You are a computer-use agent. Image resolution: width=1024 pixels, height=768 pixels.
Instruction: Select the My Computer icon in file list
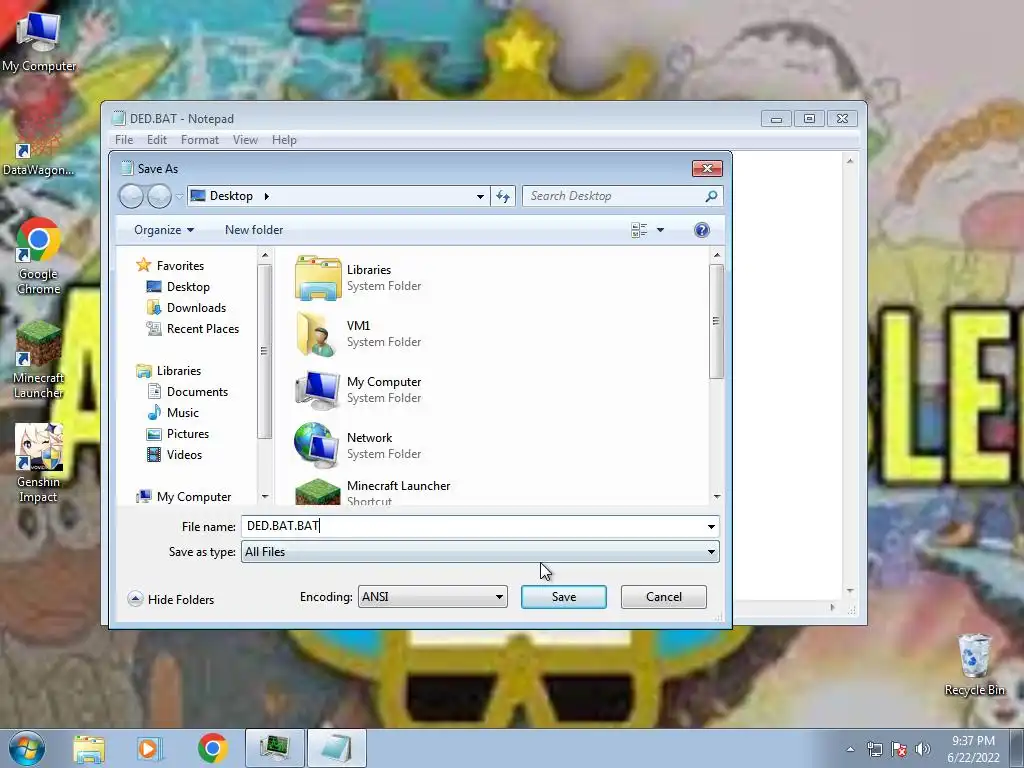pyautogui.click(x=317, y=390)
